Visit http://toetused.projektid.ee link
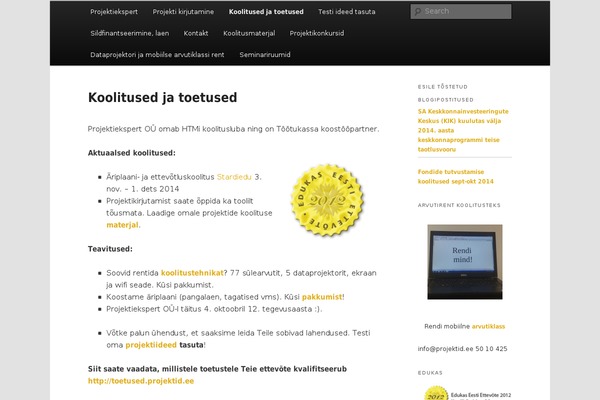This screenshot has width=600, height=400. tap(141, 381)
